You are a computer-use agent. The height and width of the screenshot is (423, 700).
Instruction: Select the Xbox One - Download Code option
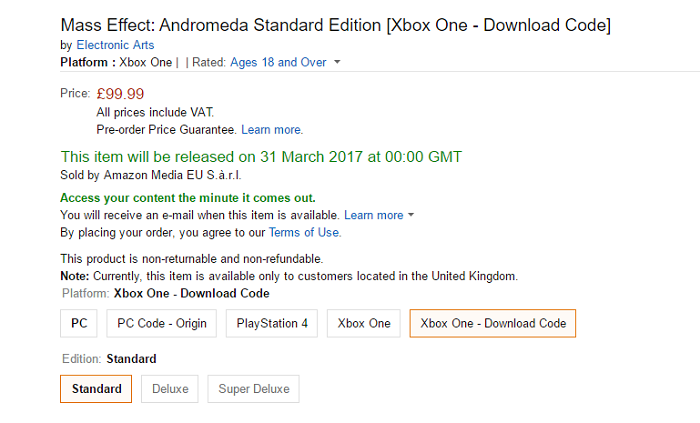[x=493, y=323]
